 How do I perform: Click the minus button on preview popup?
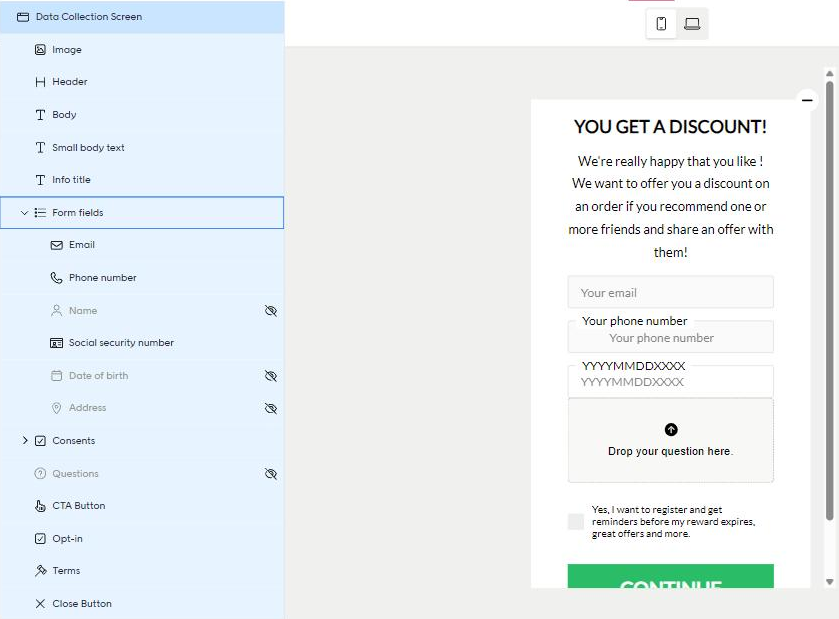click(x=807, y=100)
